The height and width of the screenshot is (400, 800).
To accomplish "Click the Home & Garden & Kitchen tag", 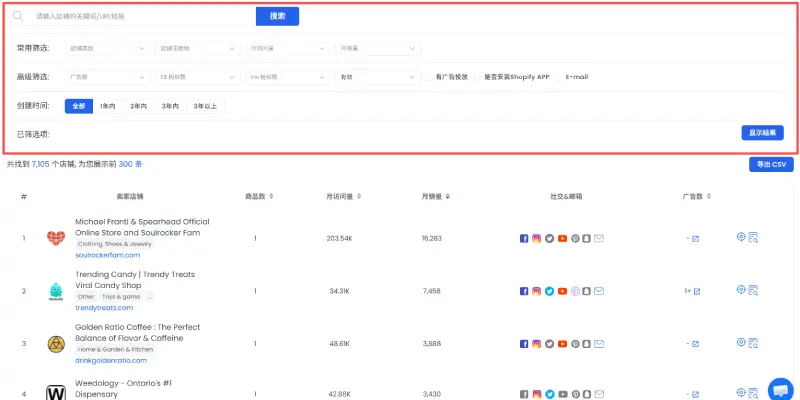I will 115,349.
